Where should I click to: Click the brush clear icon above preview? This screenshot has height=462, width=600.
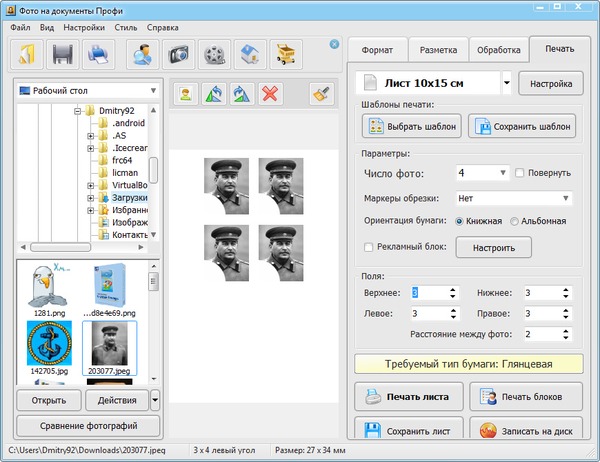point(320,94)
